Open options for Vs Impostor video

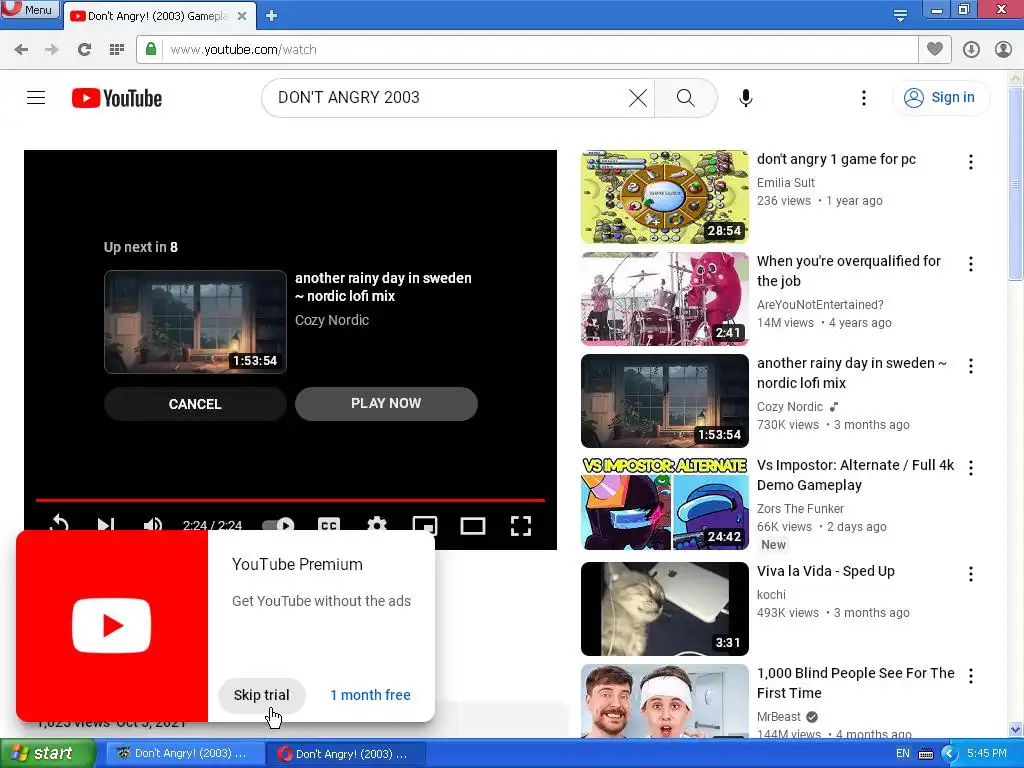[971, 468]
